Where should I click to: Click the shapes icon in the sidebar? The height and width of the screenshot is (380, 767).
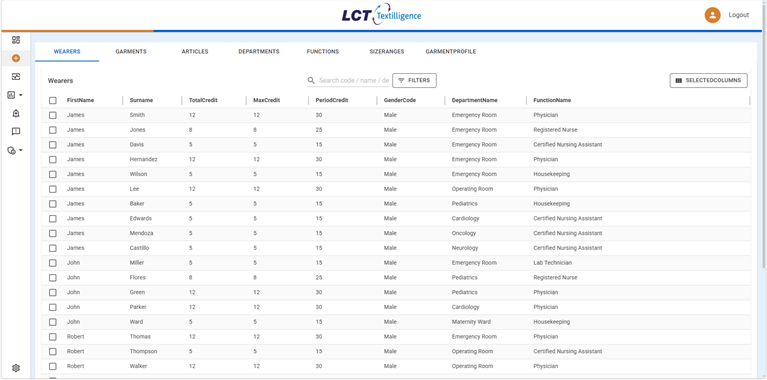[12, 150]
